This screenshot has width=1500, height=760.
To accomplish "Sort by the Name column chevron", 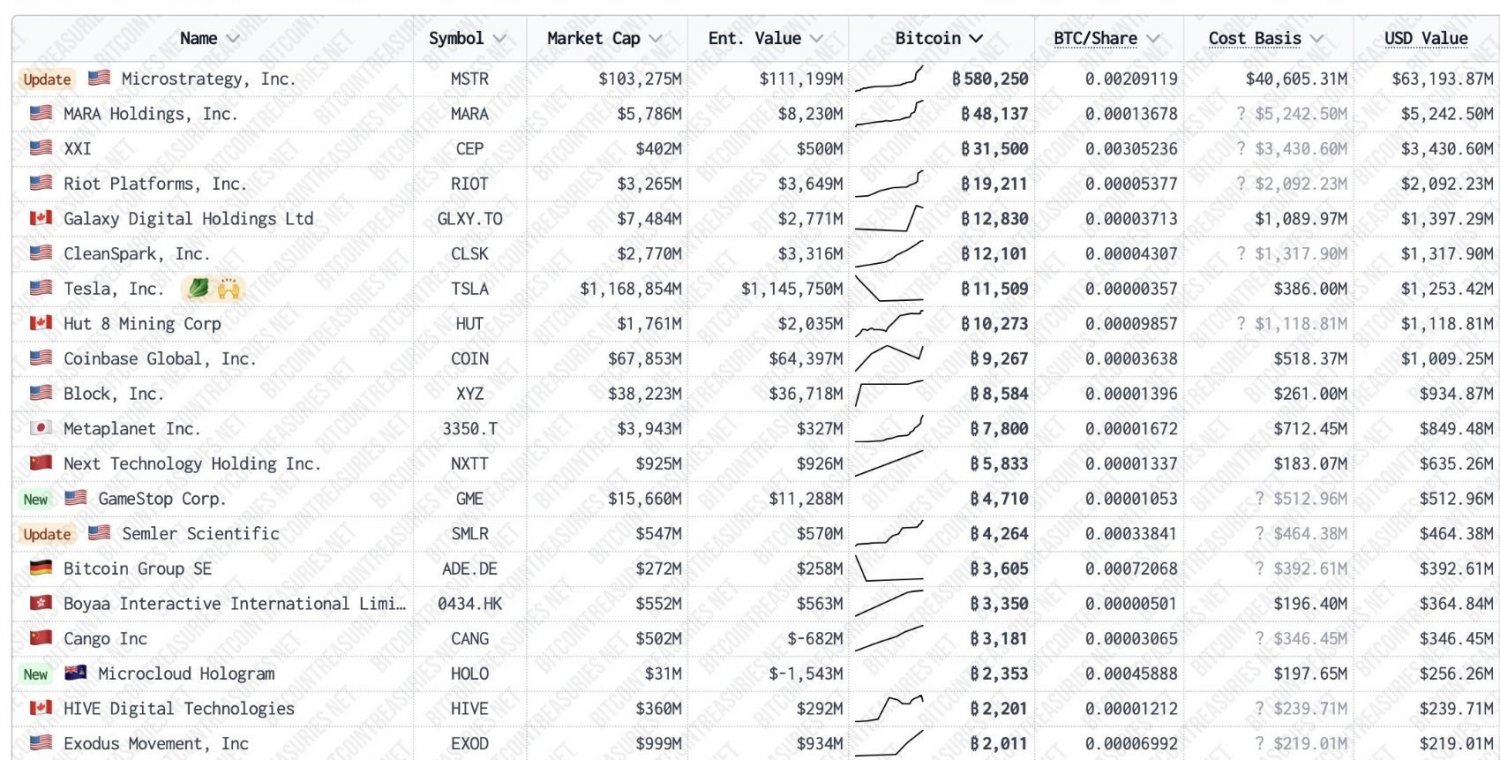I will click(x=233, y=38).
